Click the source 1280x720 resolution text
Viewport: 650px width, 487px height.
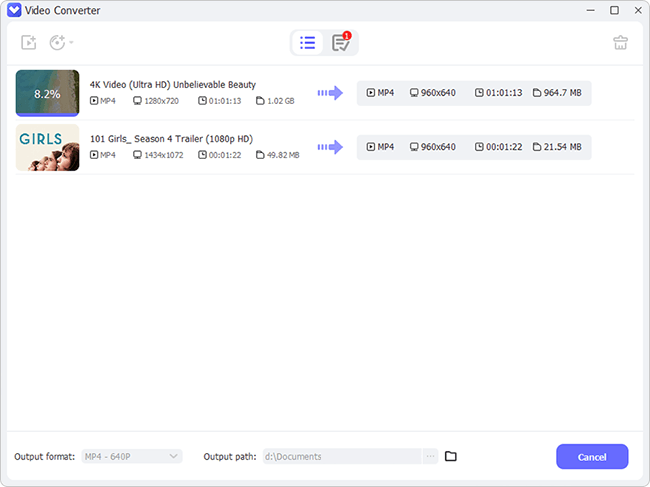(161, 101)
